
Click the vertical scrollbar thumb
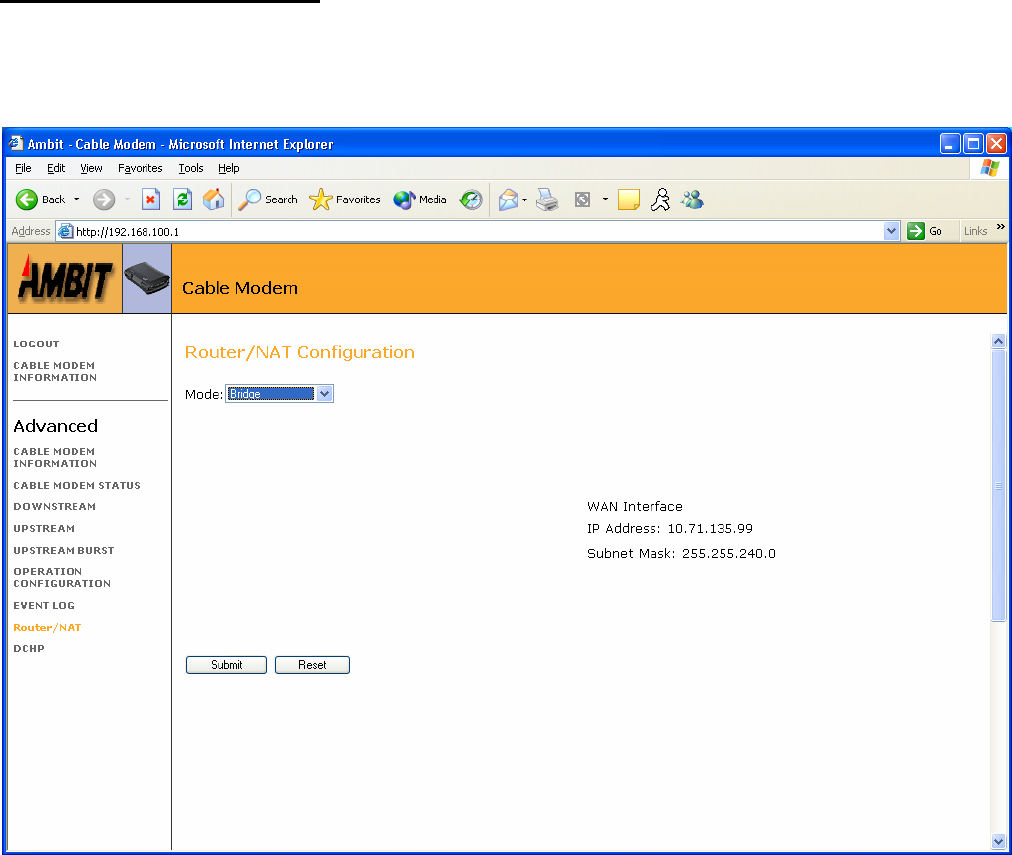[x=998, y=485]
